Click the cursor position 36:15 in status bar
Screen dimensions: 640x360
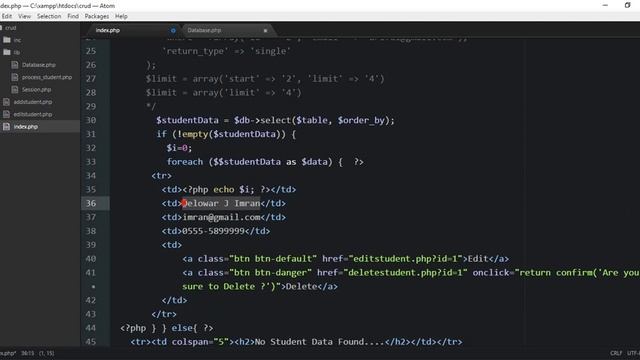[28, 353]
